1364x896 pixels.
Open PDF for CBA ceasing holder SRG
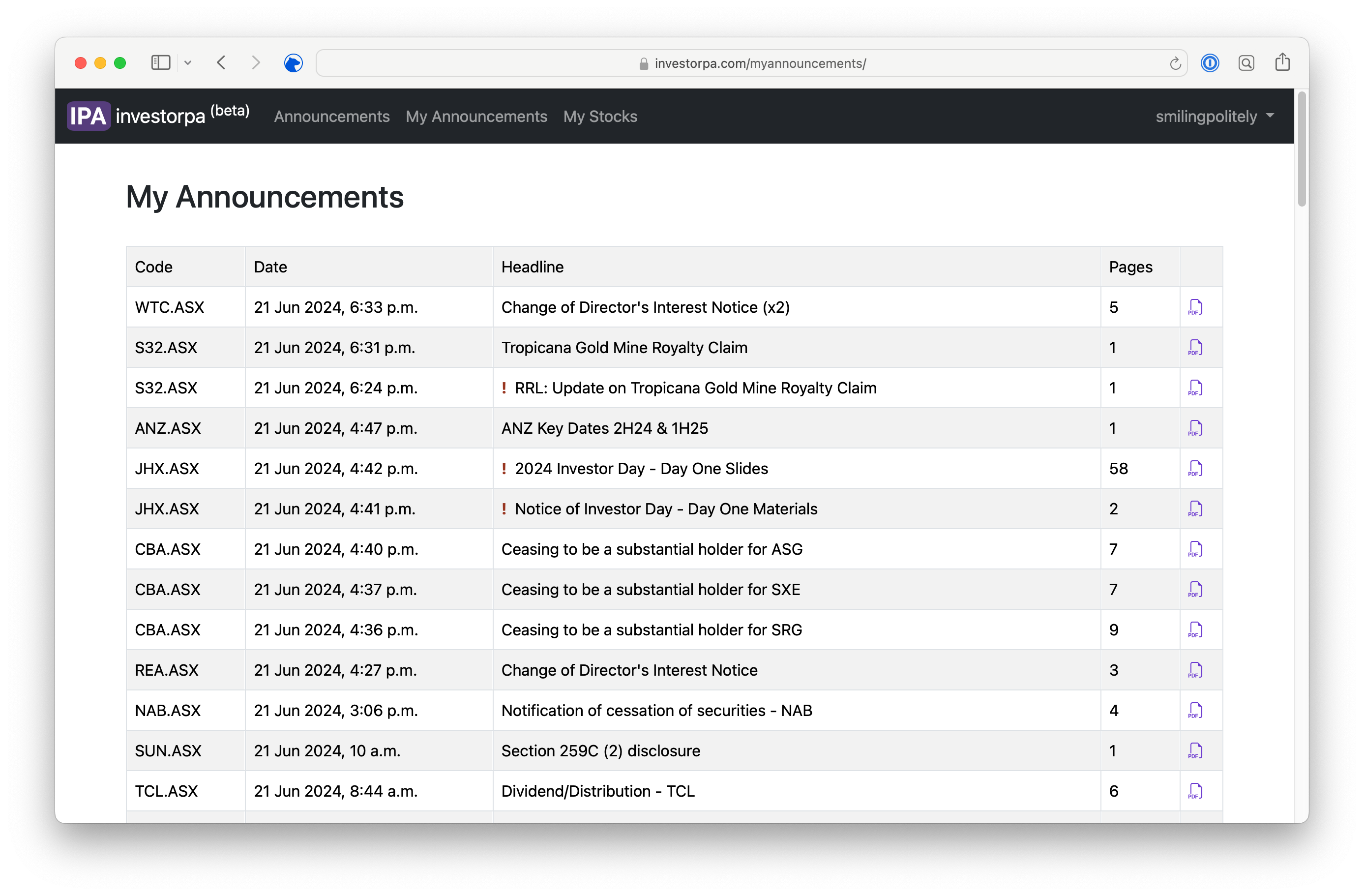(x=1195, y=629)
